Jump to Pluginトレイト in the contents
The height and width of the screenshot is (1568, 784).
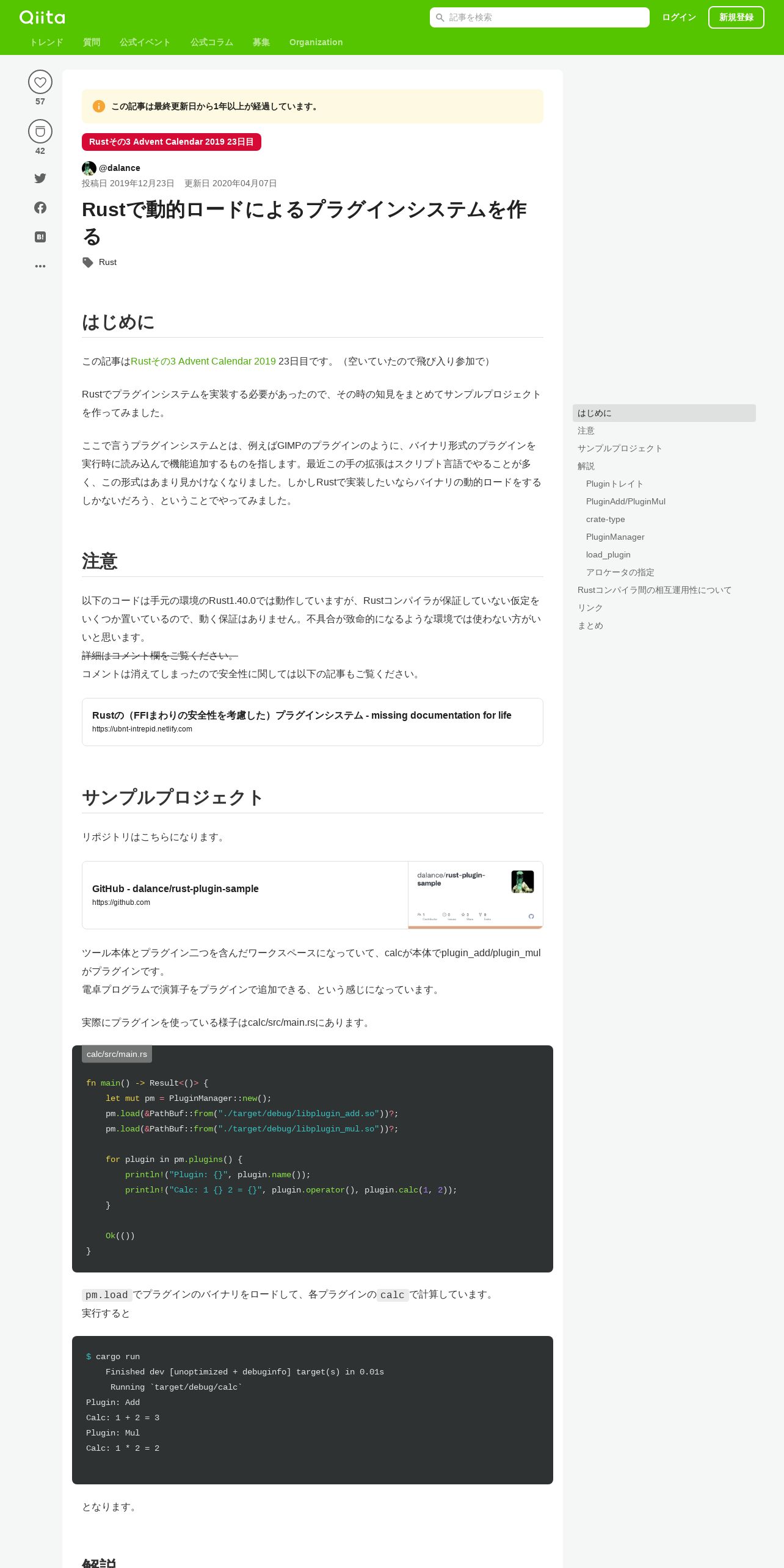615,484
